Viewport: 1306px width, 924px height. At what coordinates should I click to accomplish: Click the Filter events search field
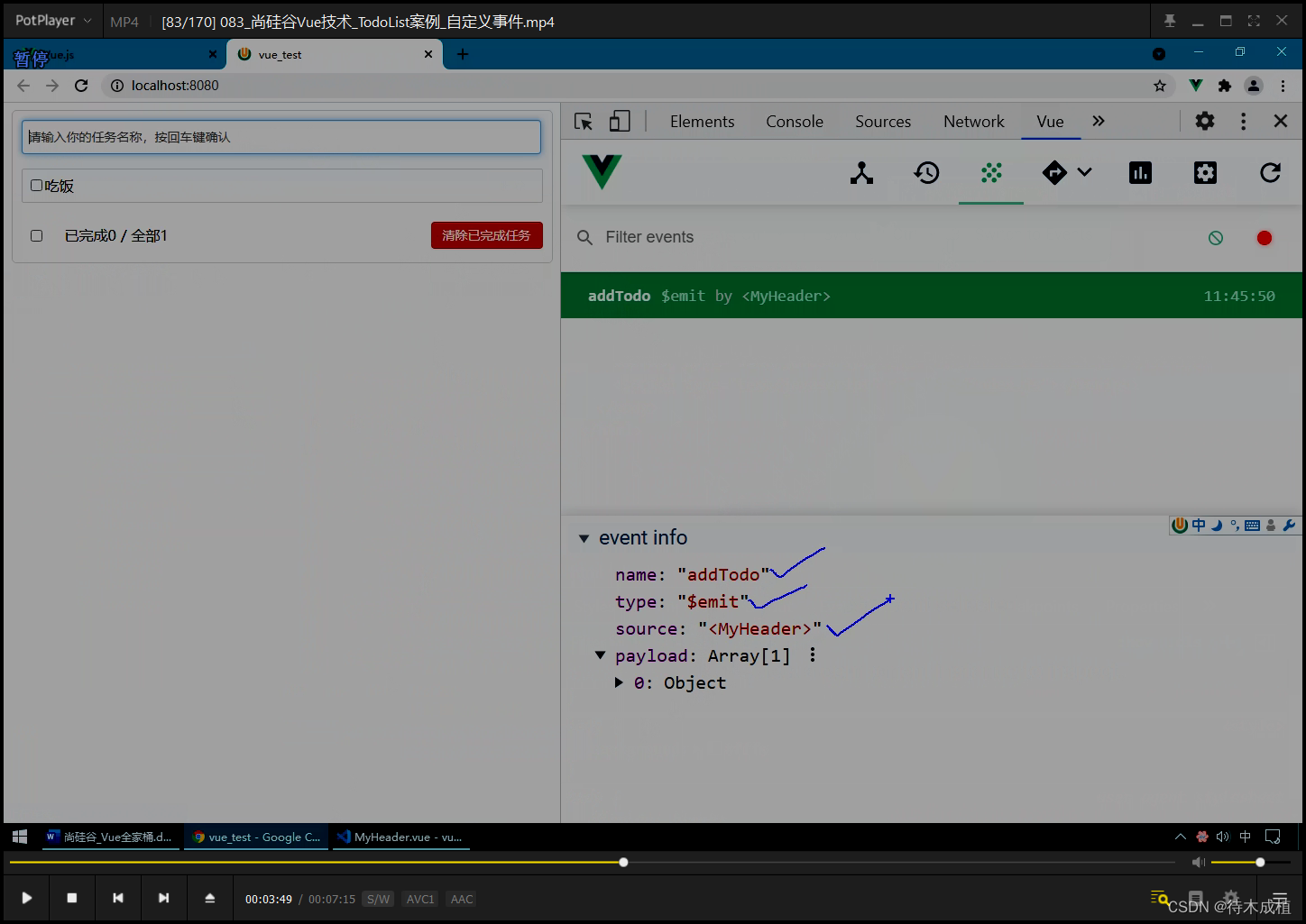click(893, 237)
